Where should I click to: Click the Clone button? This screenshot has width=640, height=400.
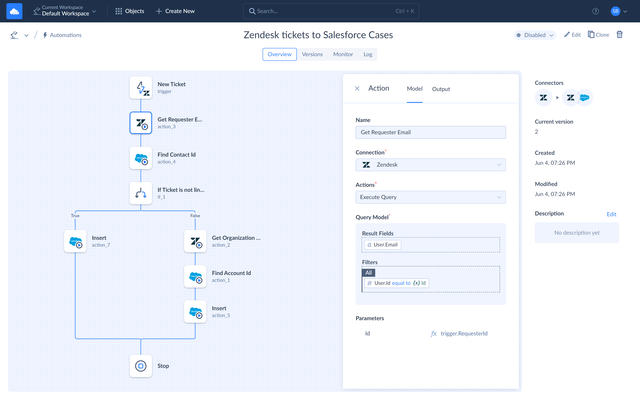(x=599, y=34)
